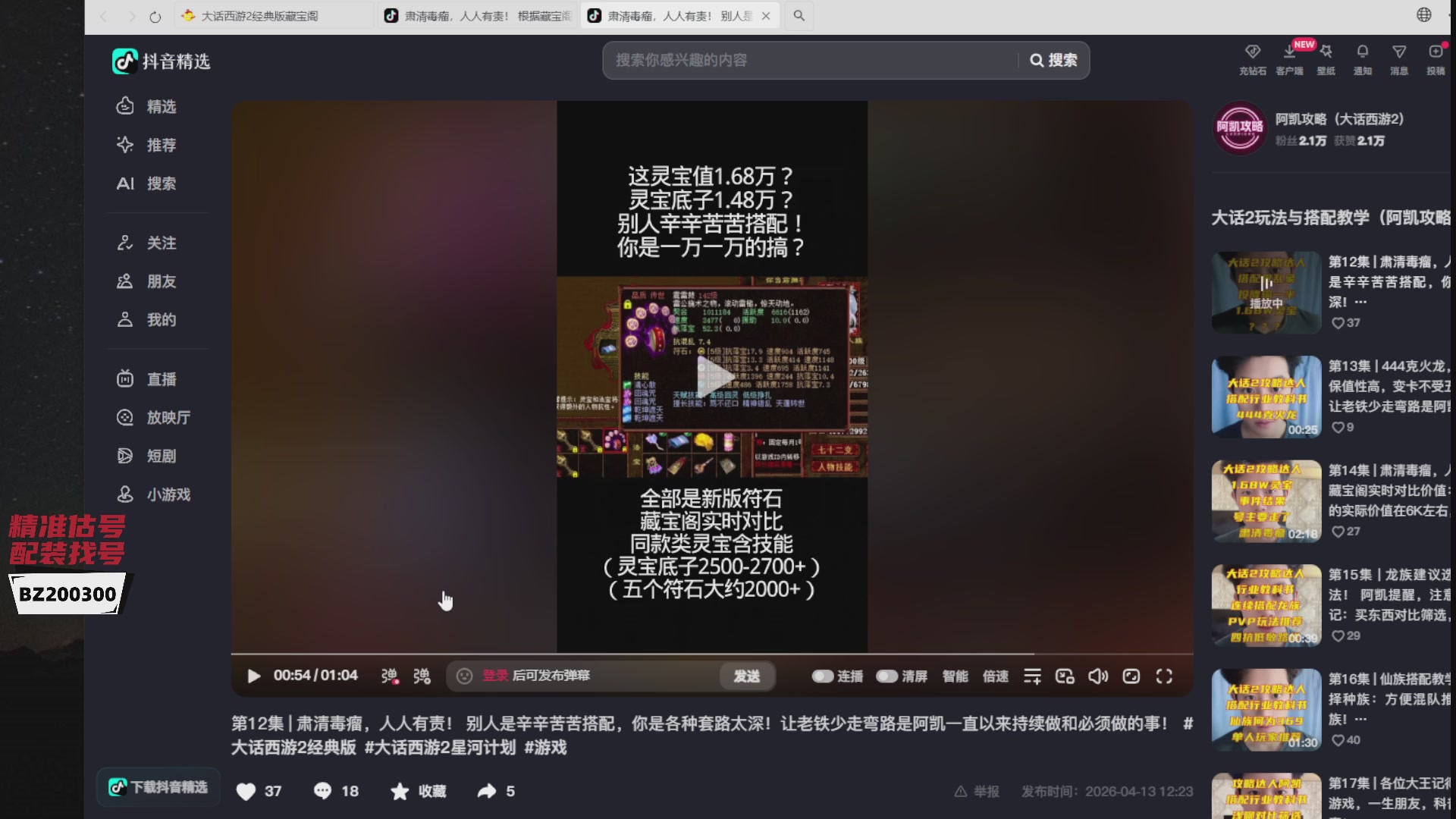
Task: Close the active 肃清毒瘤 别人是 tab
Action: [x=766, y=16]
